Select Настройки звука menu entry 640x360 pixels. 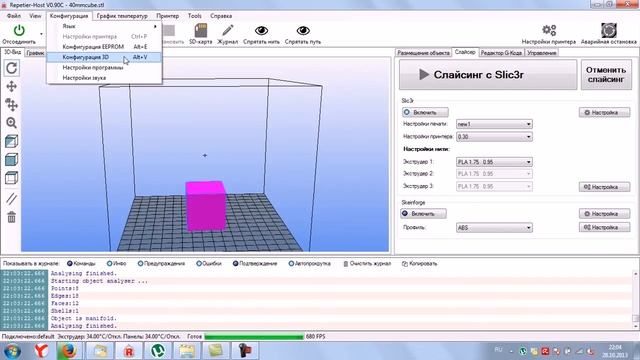[x=104, y=78]
